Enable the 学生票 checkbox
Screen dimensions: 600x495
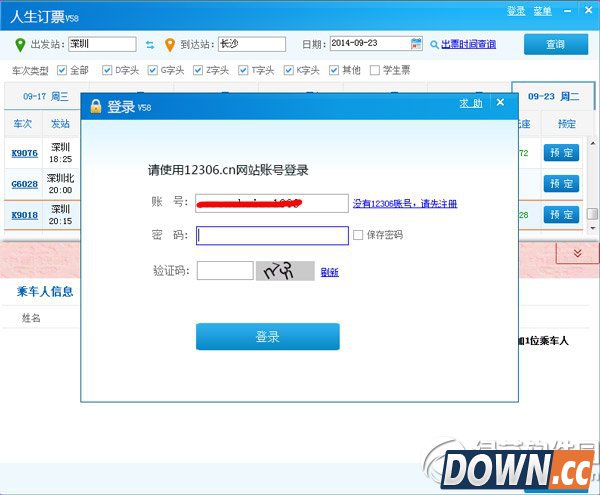(375, 70)
